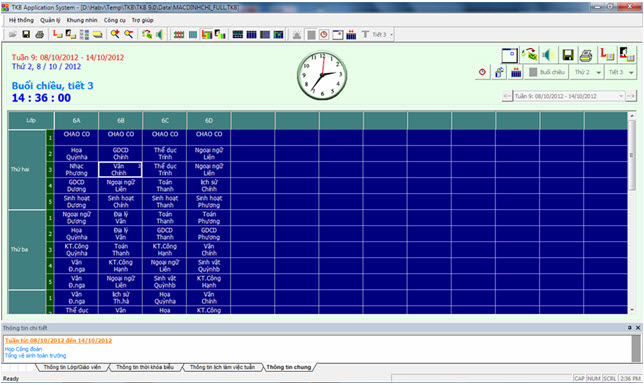Image resolution: width=644 pixels, height=385 pixels.
Task: Toggle the Buổi chiều session button
Action: pyautogui.click(x=547, y=72)
